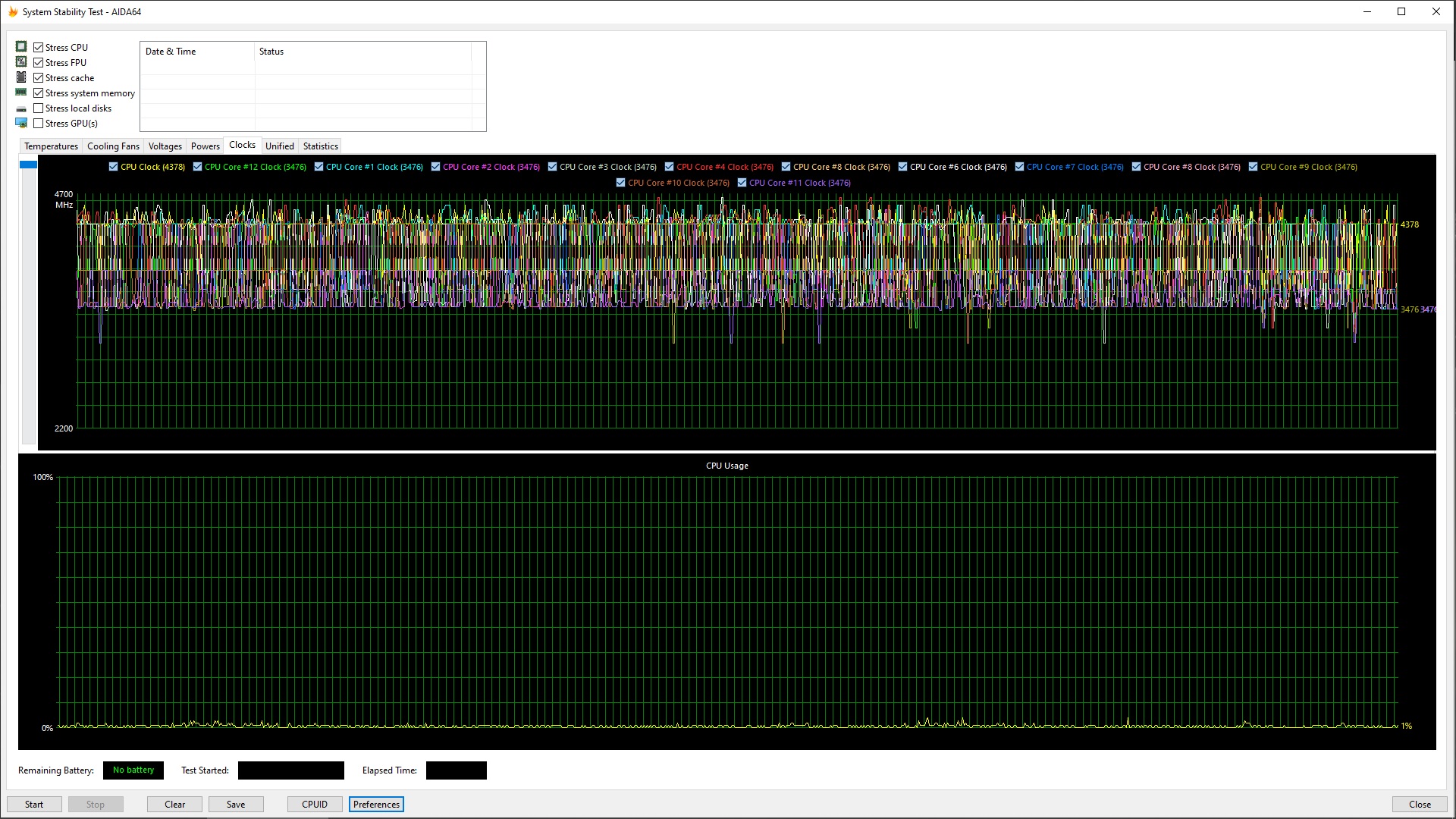
Task: Click the disk drive icon beside Stress local disks
Action: pyautogui.click(x=21, y=108)
